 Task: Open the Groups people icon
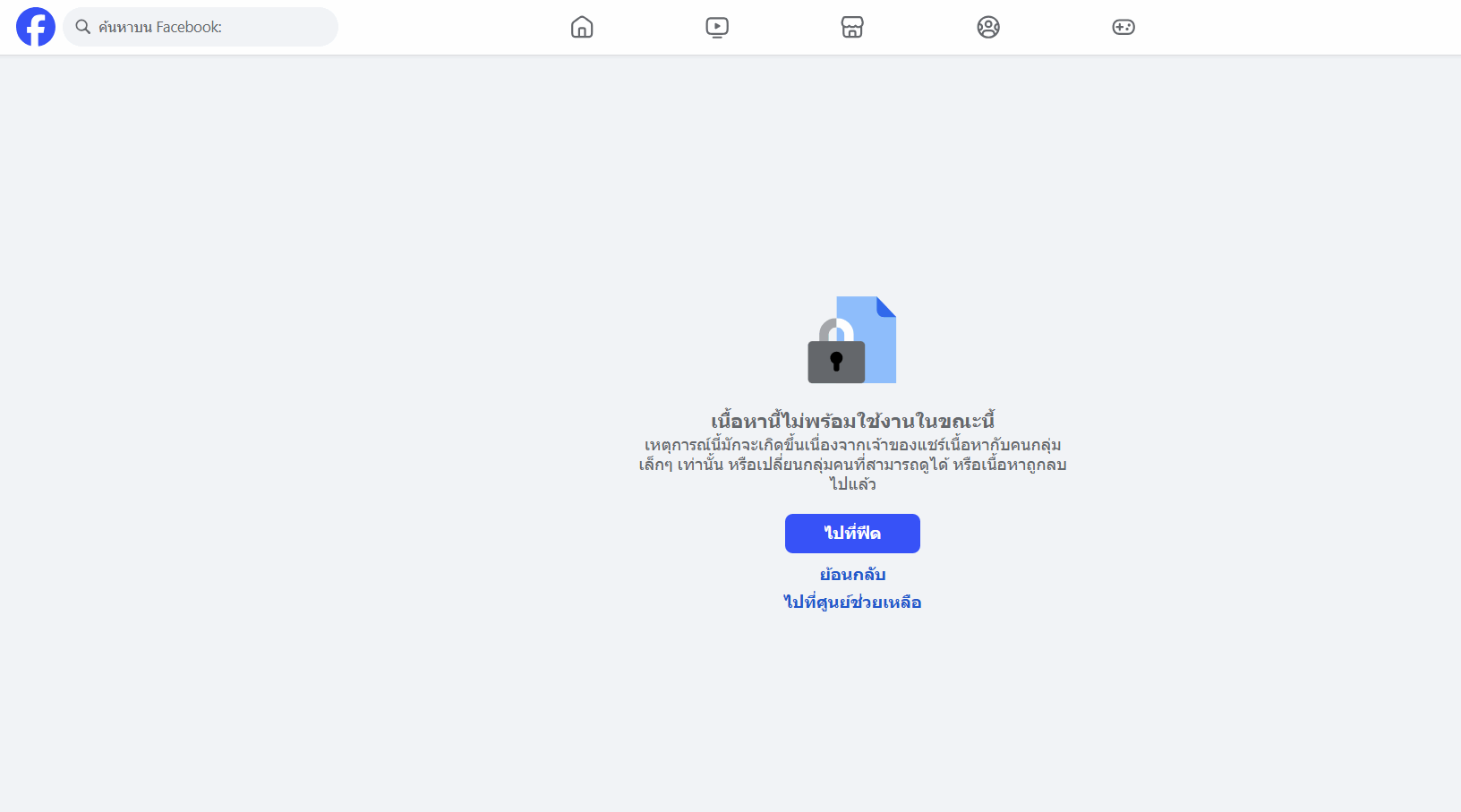pos(988,27)
